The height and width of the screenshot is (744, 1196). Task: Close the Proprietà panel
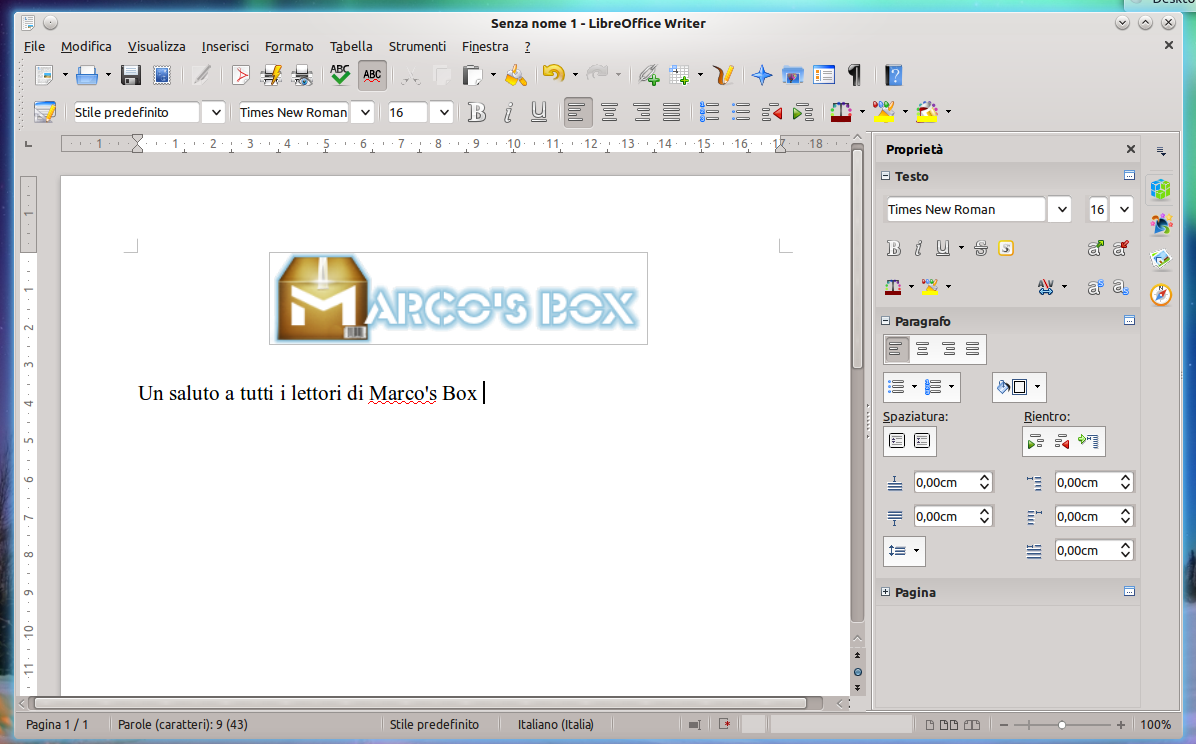click(1130, 148)
